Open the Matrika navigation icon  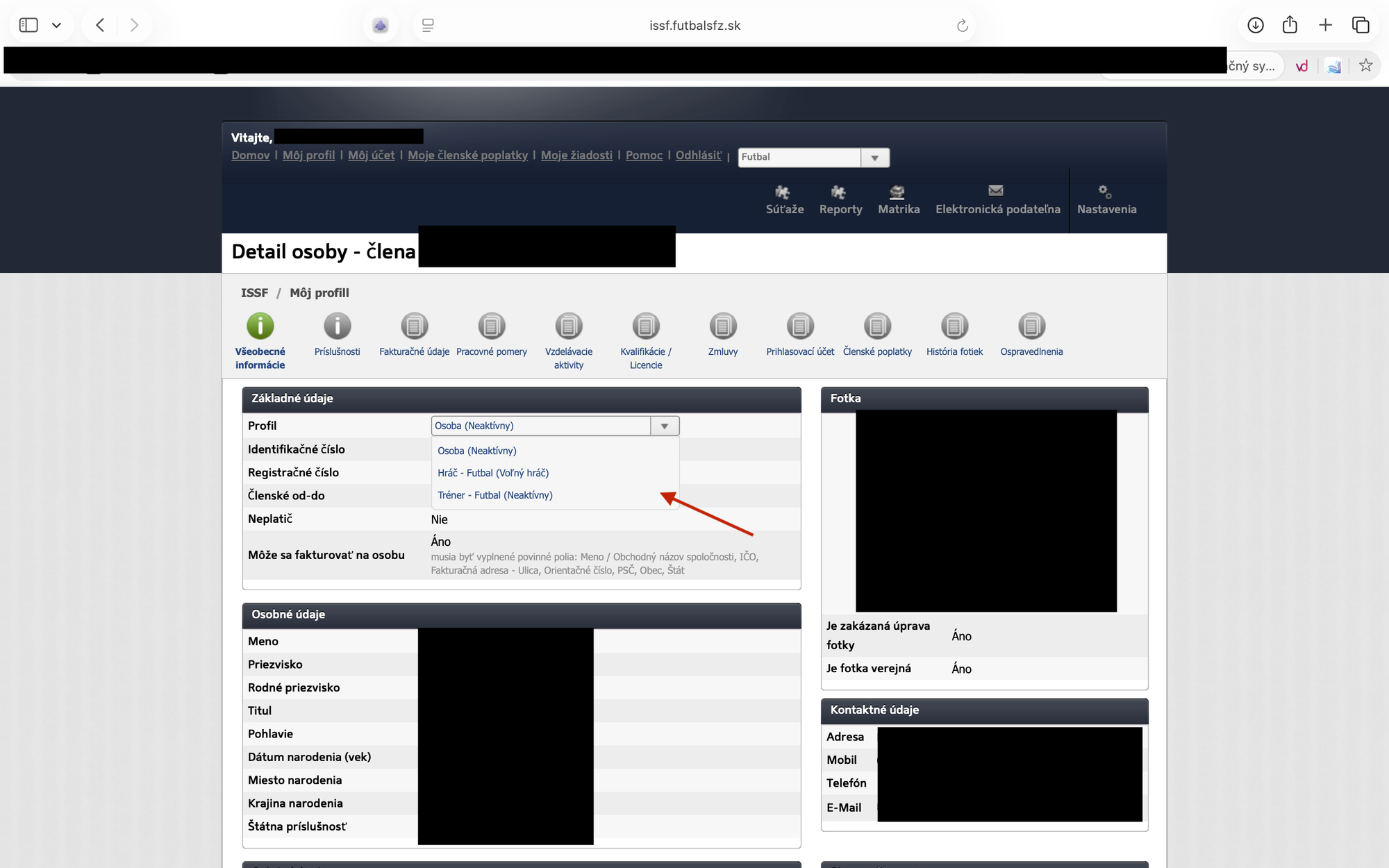pyautogui.click(x=898, y=192)
